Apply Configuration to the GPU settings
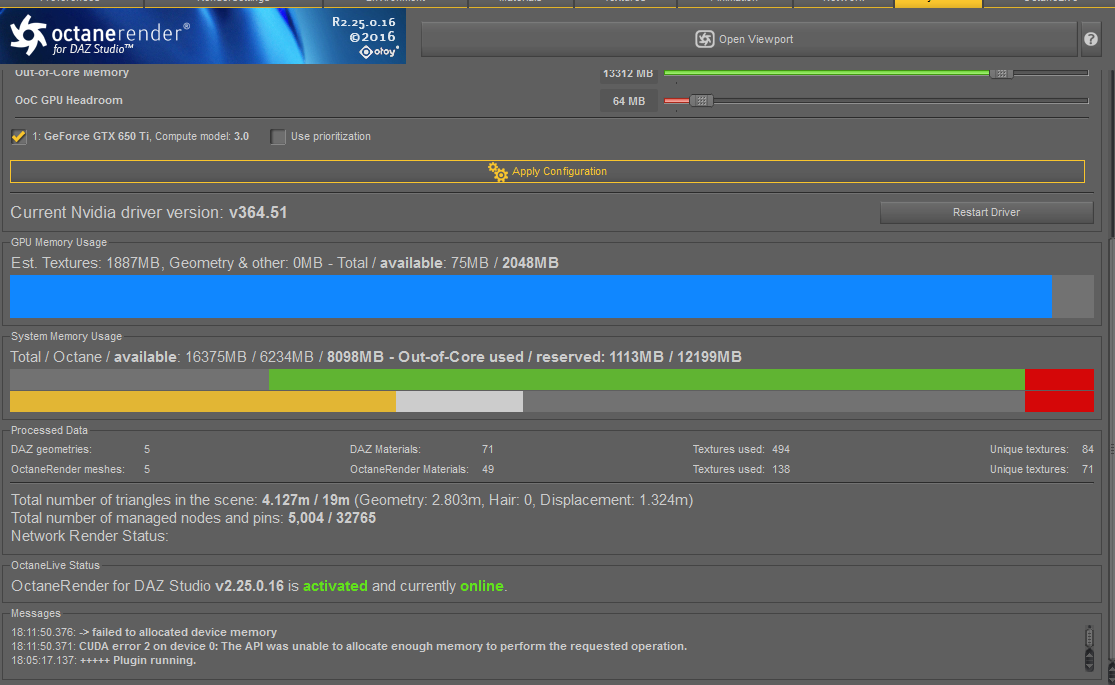The image size is (1115, 685). click(x=548, y=171)
